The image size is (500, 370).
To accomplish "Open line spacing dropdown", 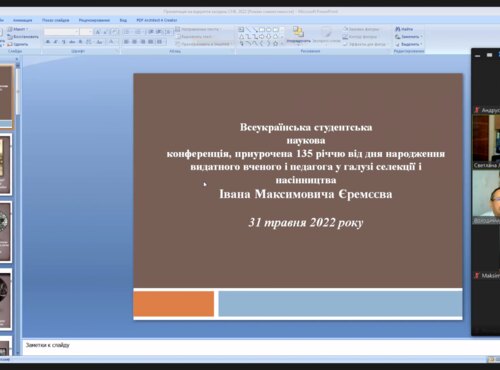I will (x=168, y=32).
